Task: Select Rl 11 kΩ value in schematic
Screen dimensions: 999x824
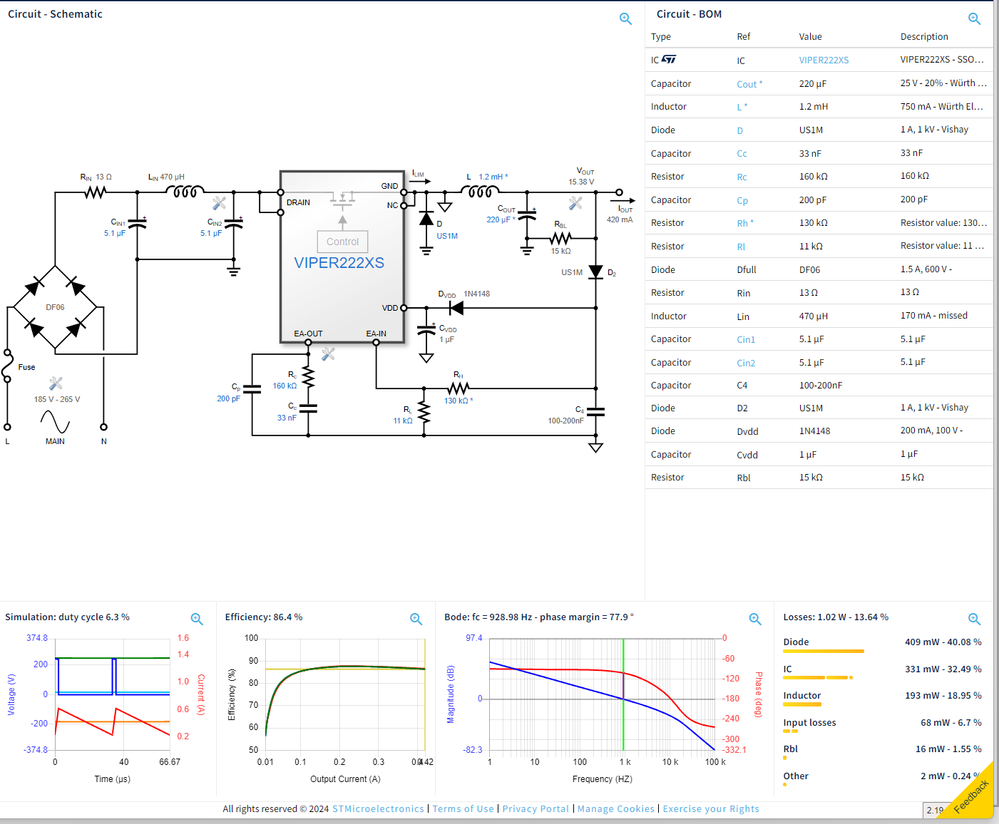Action: click(x=403, y=421)
